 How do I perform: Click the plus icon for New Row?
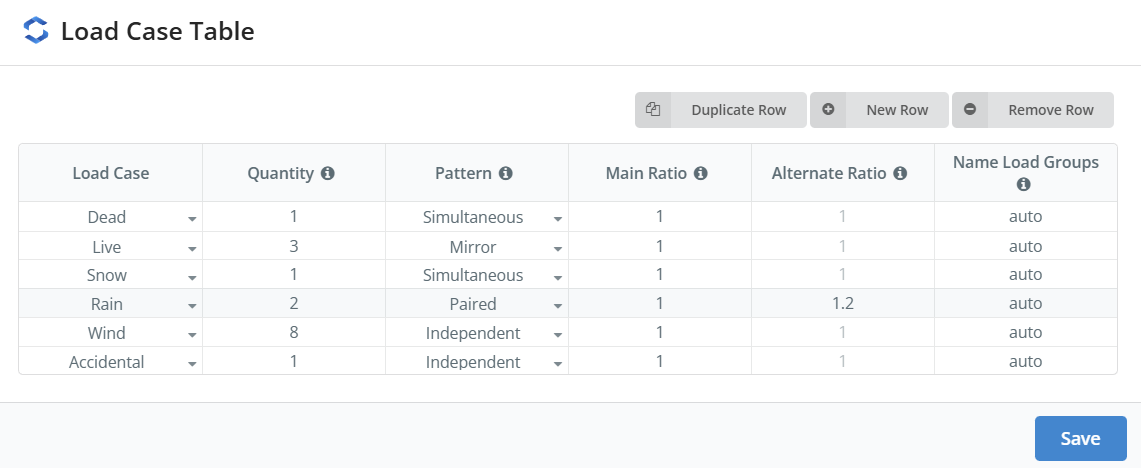tap(828, 110)
